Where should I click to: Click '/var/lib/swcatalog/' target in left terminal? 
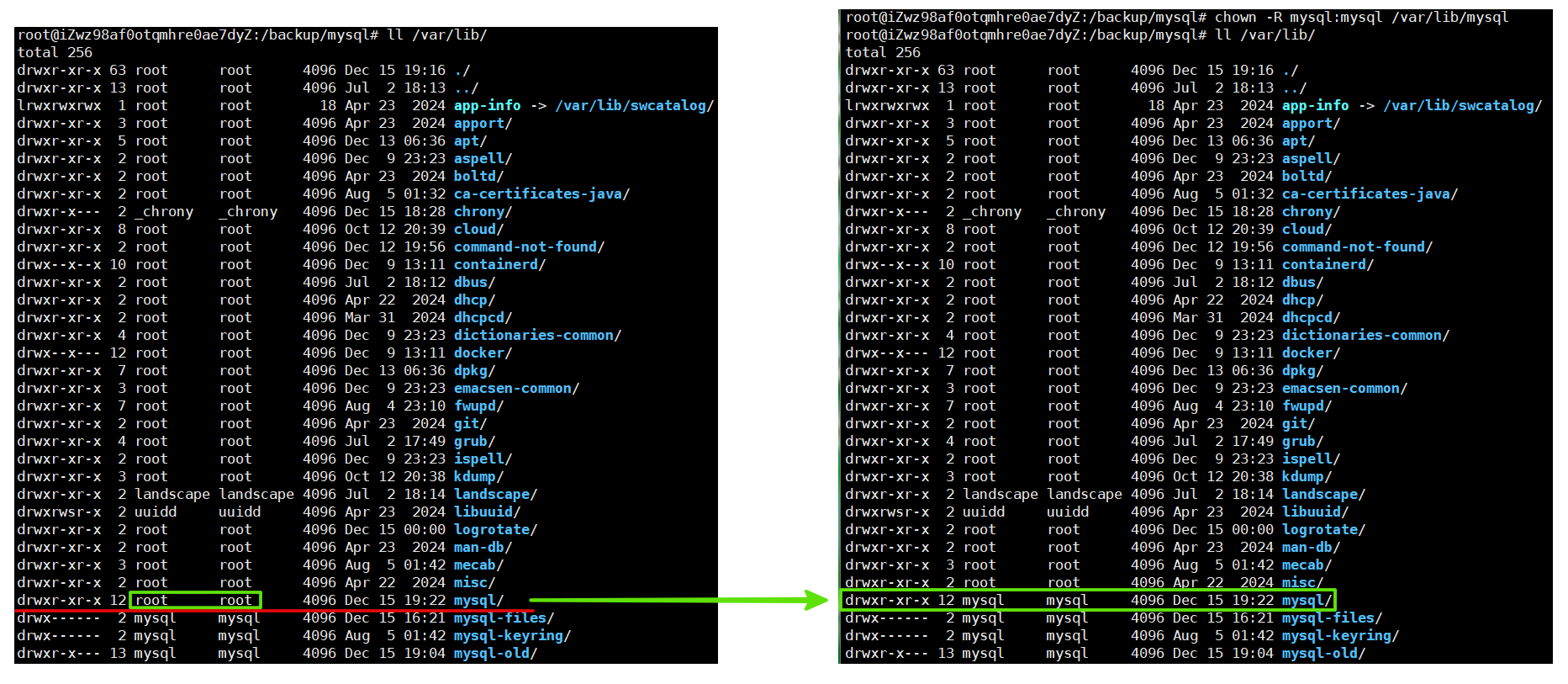click(635, 106)
